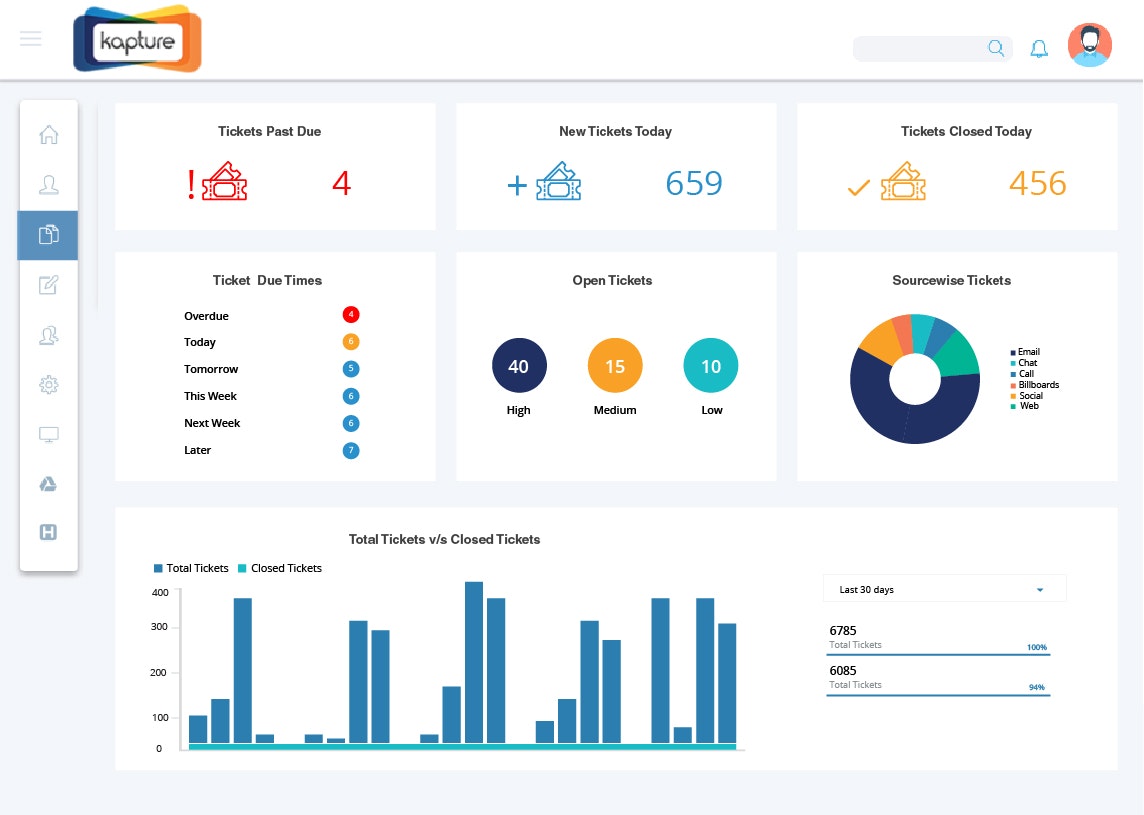Open the hamburger menu at top left
The image size is (1144, 815).
[31, 38]
